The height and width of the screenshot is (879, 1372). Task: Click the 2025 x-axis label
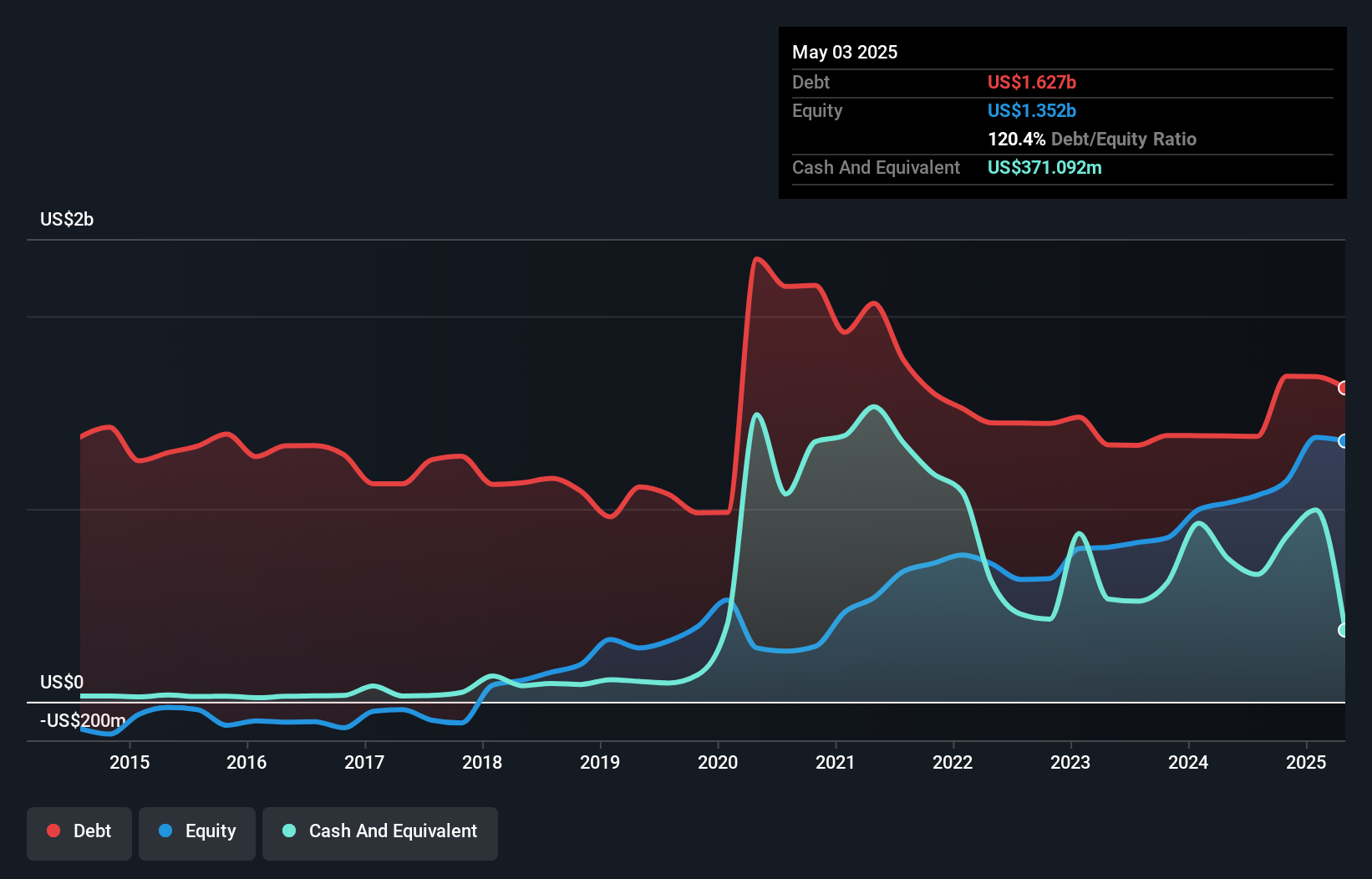[1306, 762]
